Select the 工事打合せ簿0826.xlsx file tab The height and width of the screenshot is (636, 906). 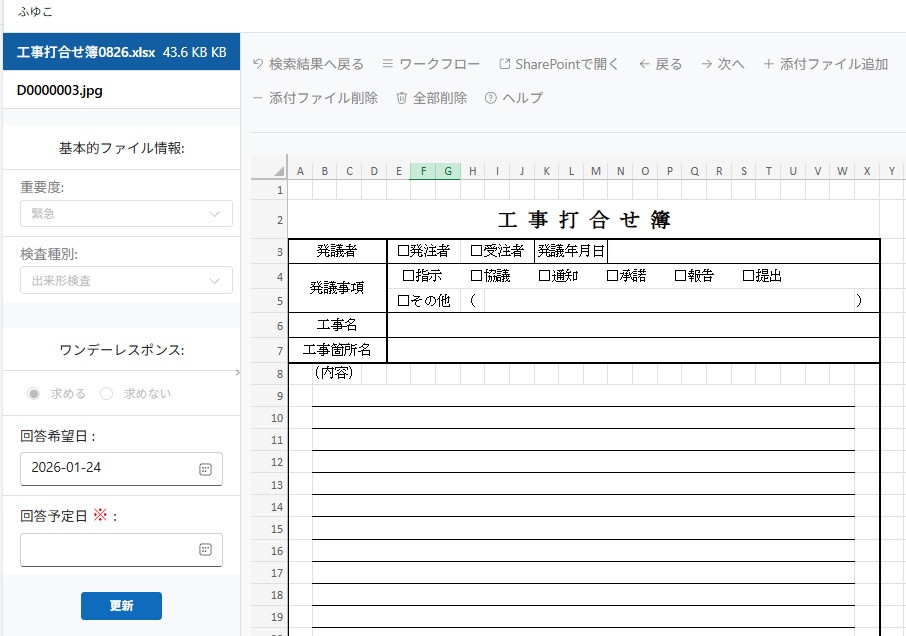[x=86, y=51]
